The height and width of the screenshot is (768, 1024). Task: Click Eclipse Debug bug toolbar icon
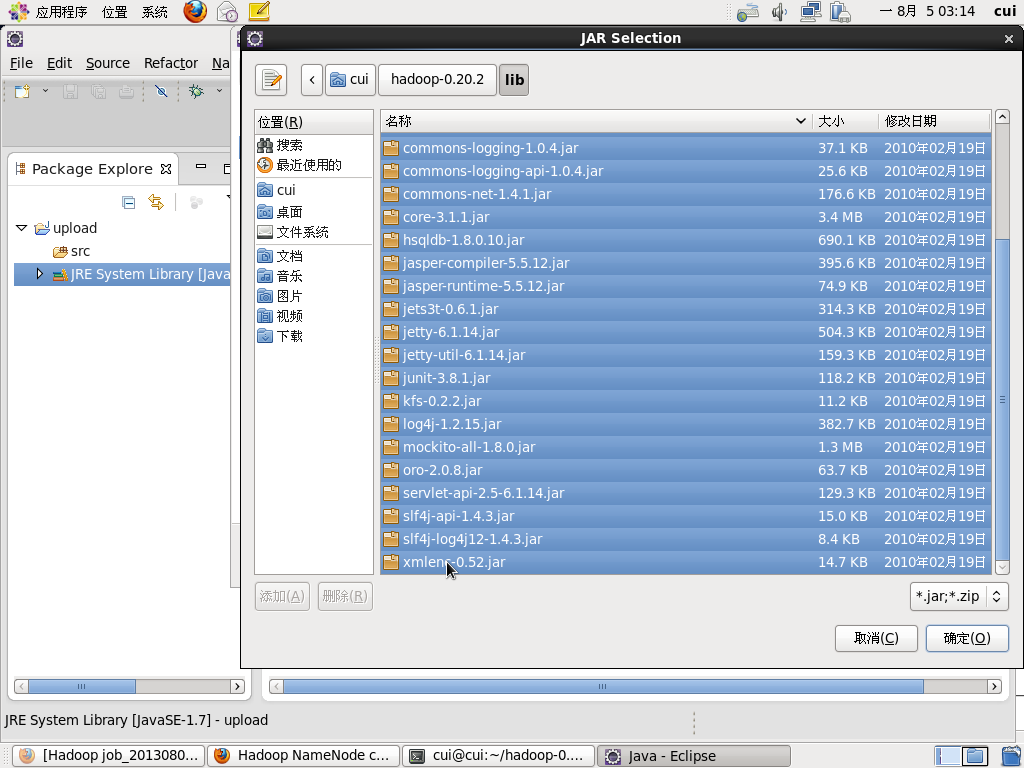click(196, 91)
